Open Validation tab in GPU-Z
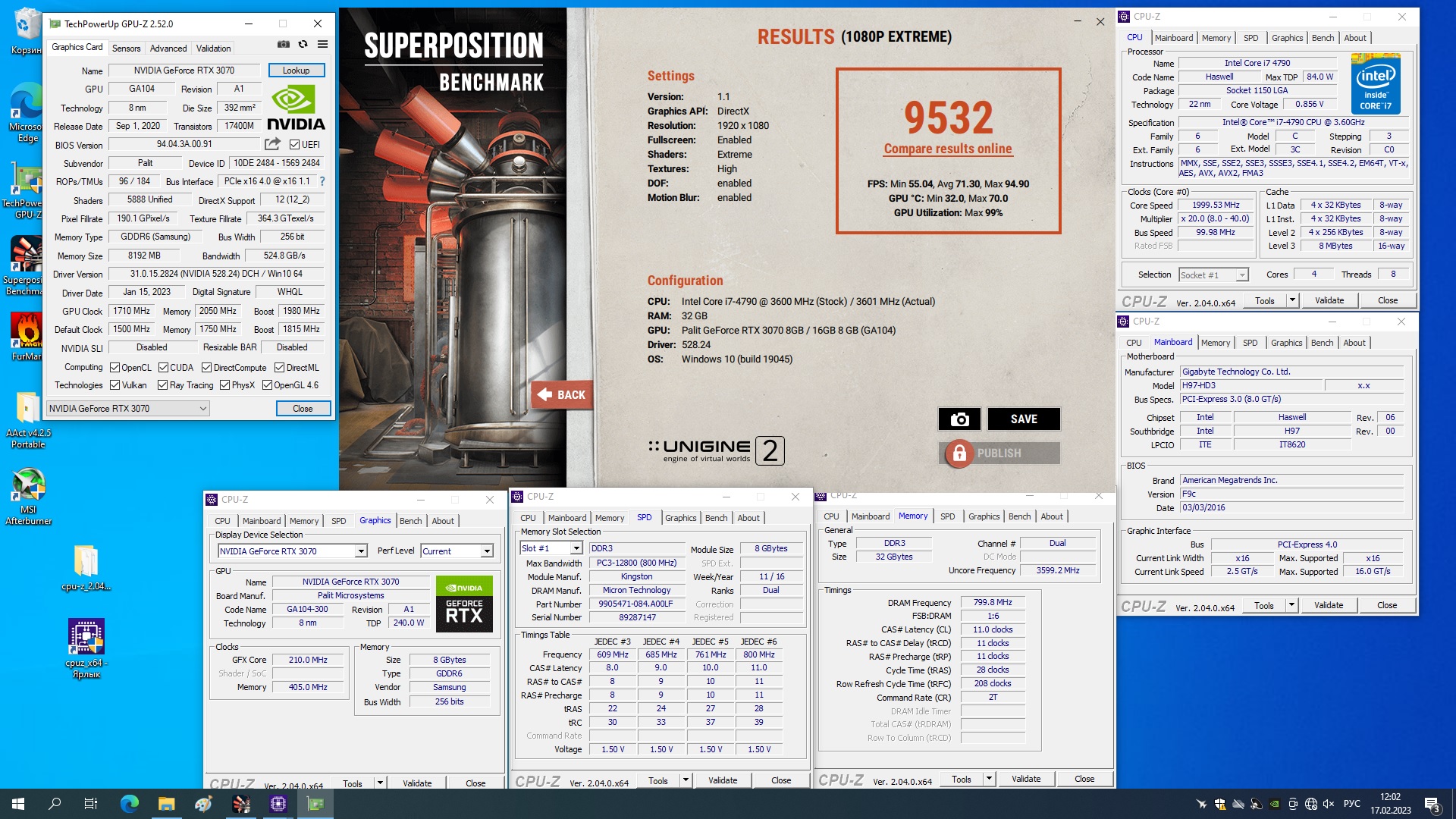Image resolution: width=1456 pixels, height=819 pixels. click(x=213, y=48)
